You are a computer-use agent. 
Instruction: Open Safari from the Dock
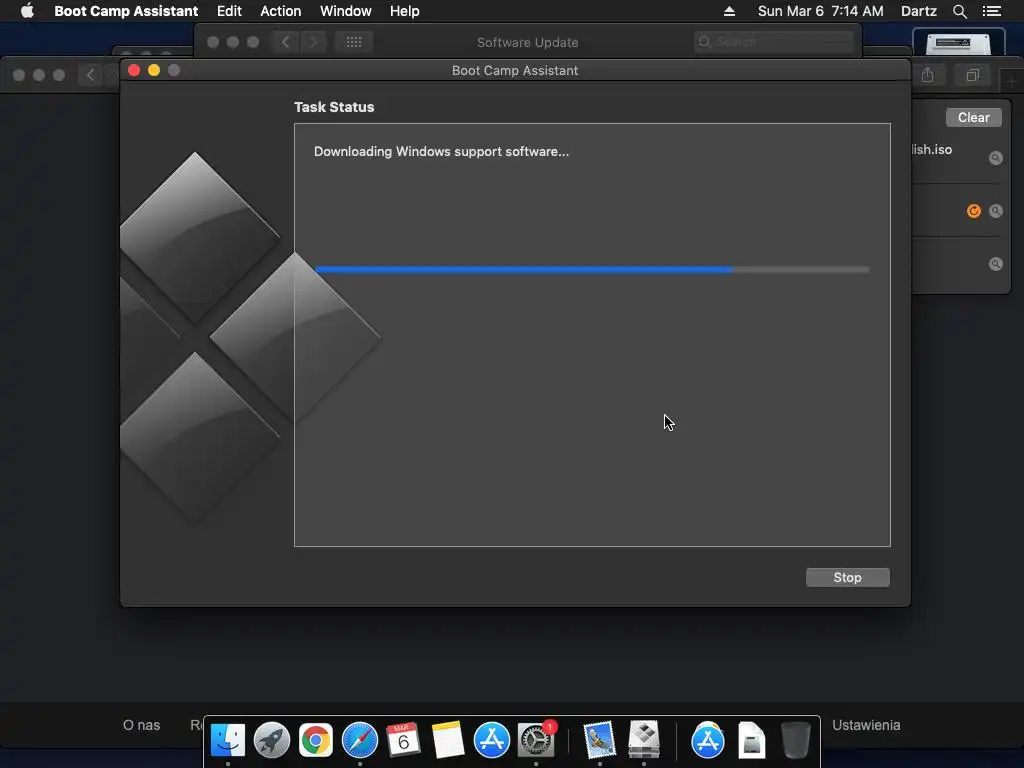point(360,740)
